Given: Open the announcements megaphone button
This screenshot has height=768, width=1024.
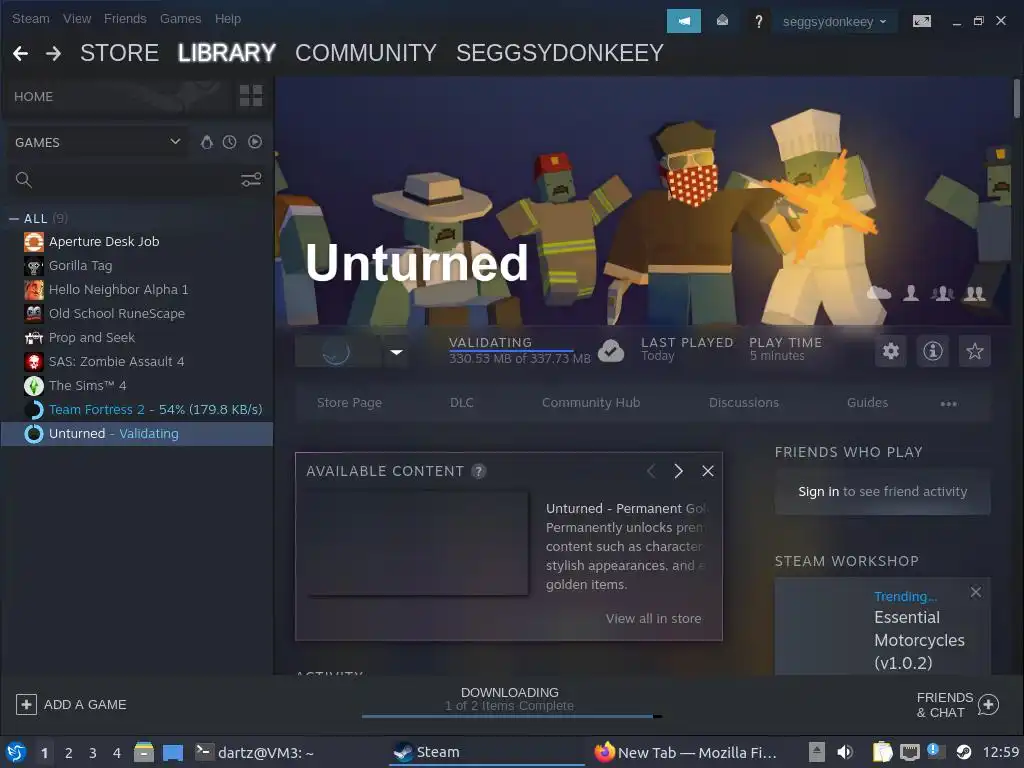Looking at the screenshot, I should [683, 21].
